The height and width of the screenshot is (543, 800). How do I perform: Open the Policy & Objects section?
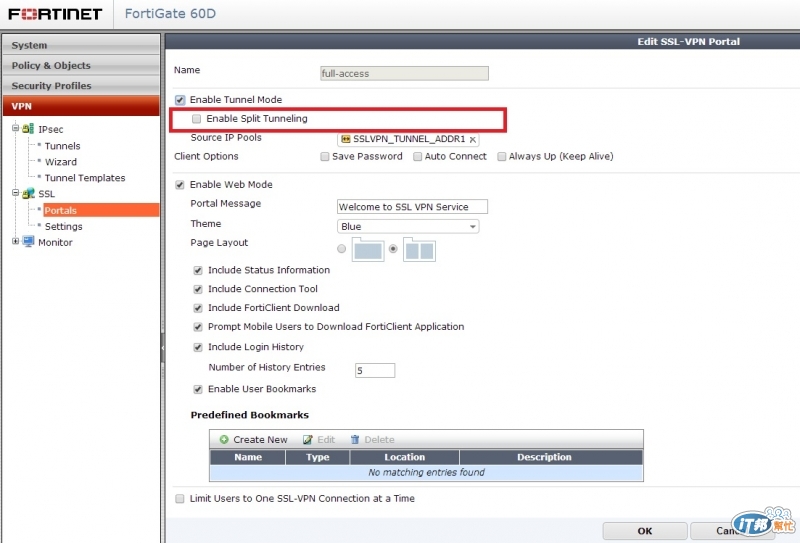point(81,65)
